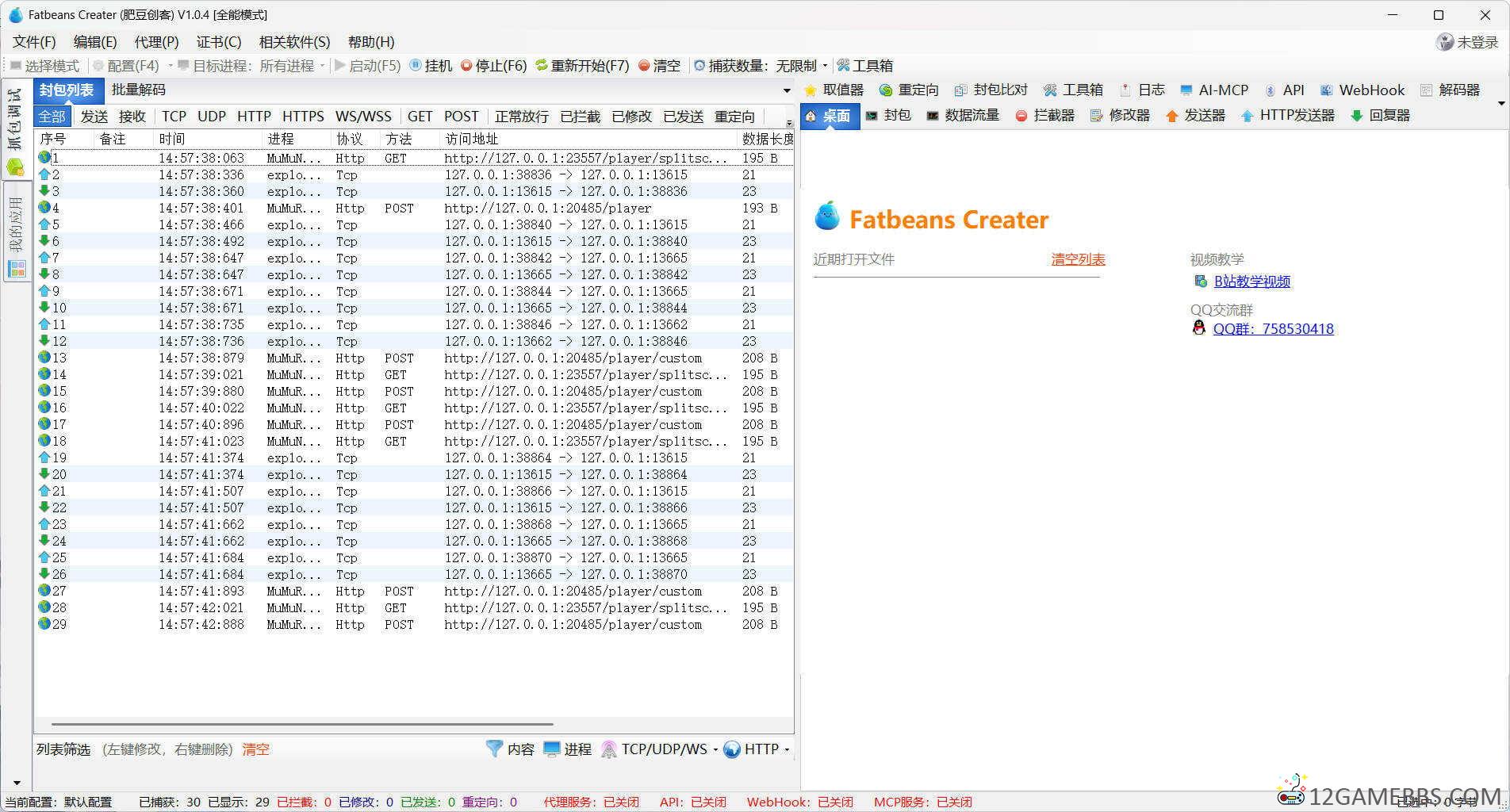Filter list by 进程

point(568,749)
